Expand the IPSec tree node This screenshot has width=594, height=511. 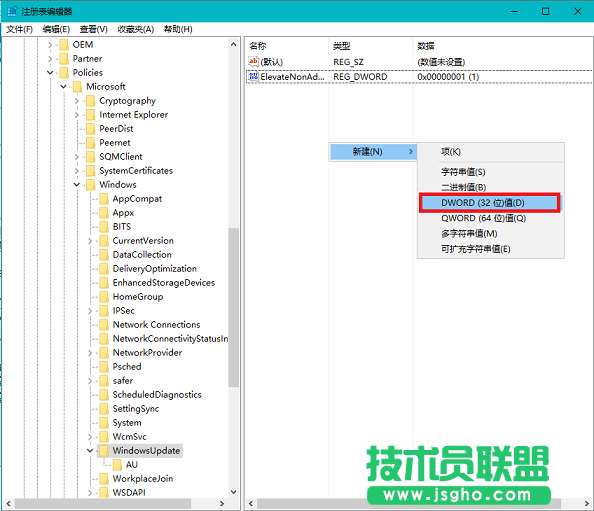(90, 311)
